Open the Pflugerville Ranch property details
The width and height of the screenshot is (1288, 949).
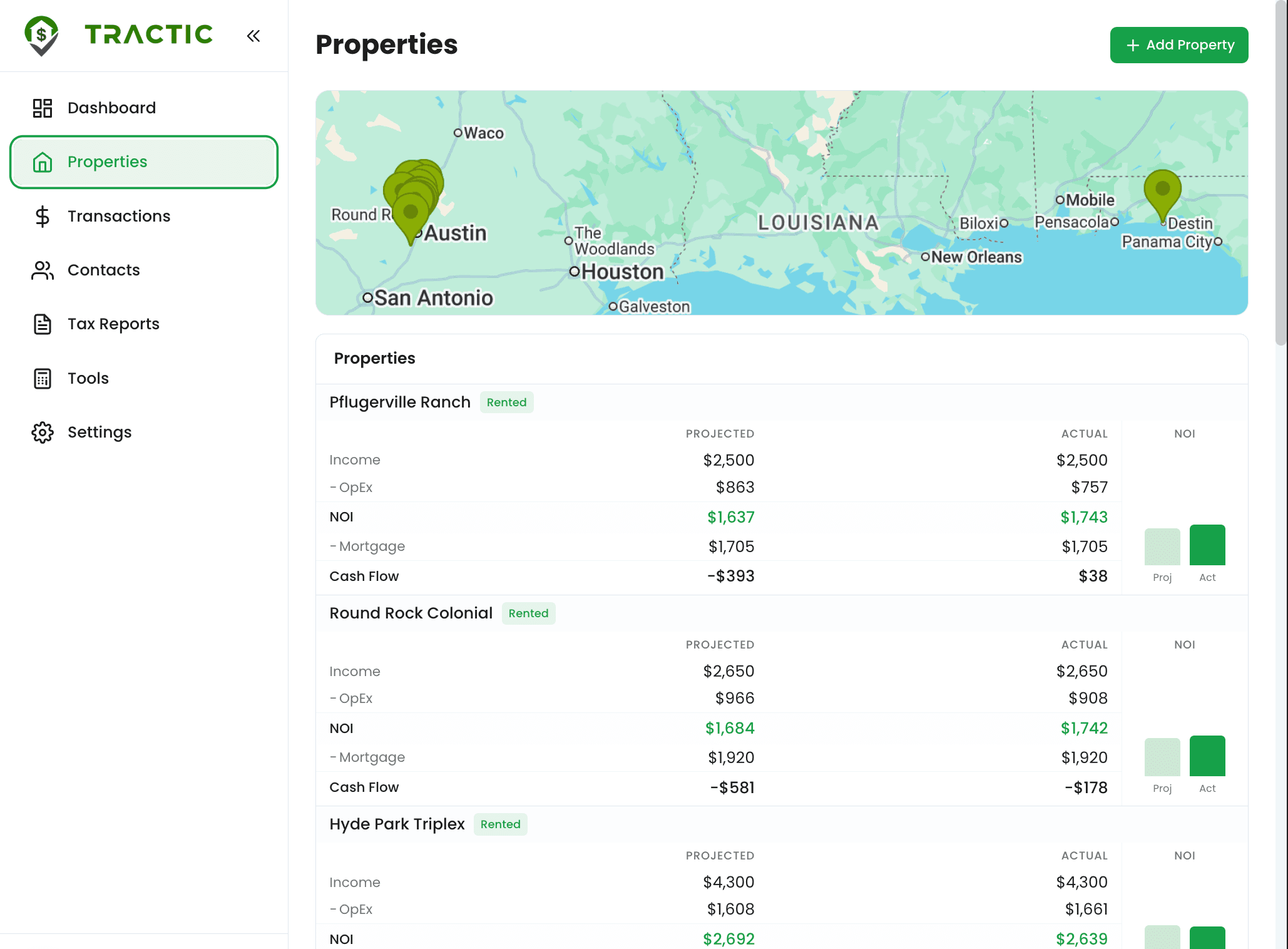coord(399,402)
